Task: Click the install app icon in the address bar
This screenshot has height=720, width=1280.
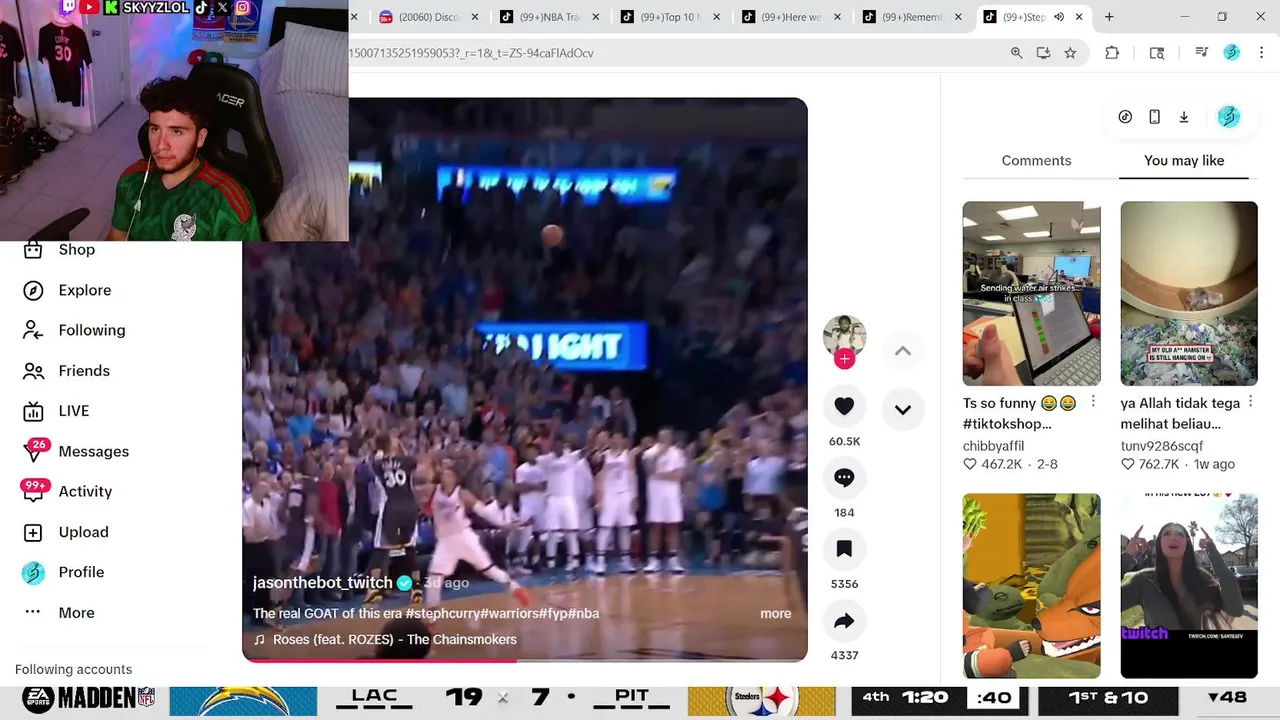Action: (1043, 53)
